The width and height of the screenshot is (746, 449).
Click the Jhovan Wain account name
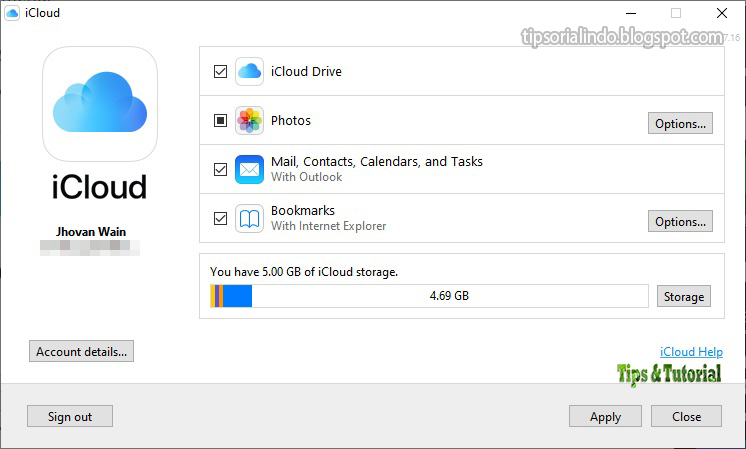91,232
